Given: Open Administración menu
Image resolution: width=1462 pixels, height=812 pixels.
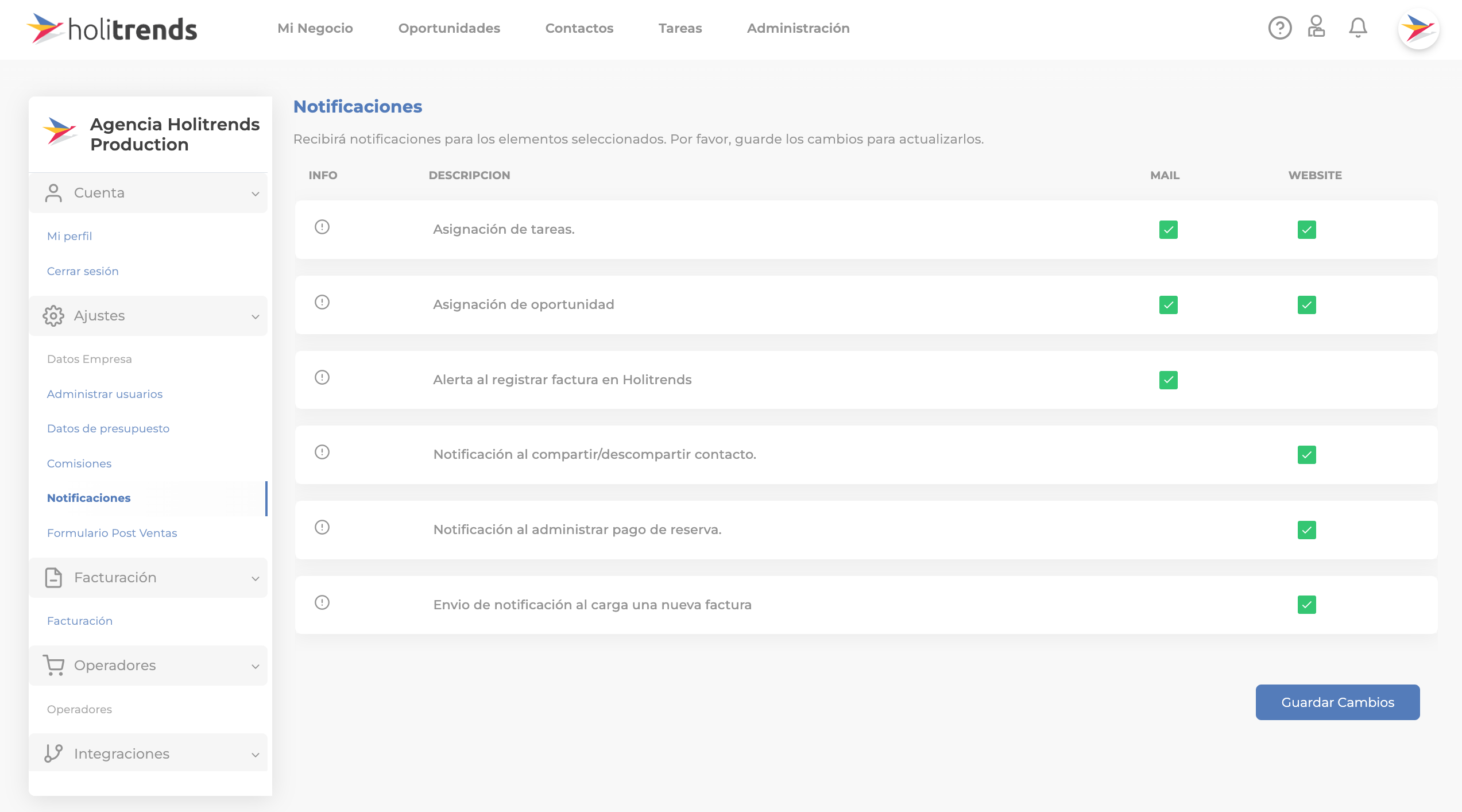Looking at the screenshot, I should pos(798,28).
